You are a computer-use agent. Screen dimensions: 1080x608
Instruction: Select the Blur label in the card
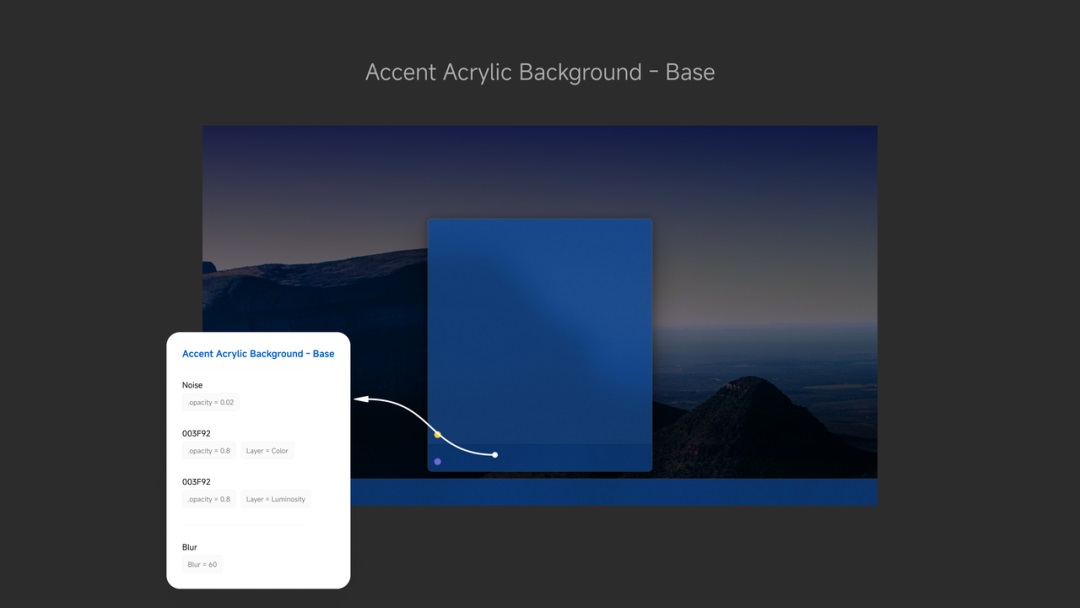(x=190, y=548)
